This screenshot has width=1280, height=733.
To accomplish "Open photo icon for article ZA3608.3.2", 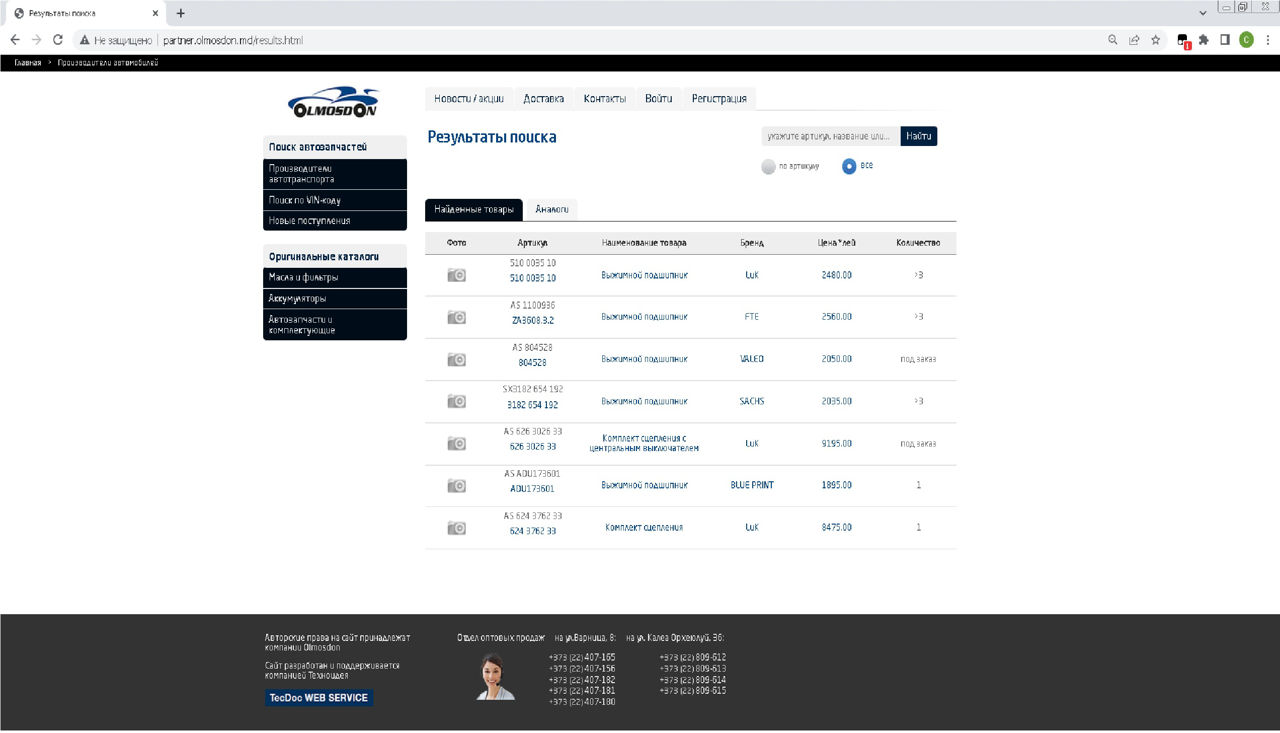I will click(x=456, y=317).
